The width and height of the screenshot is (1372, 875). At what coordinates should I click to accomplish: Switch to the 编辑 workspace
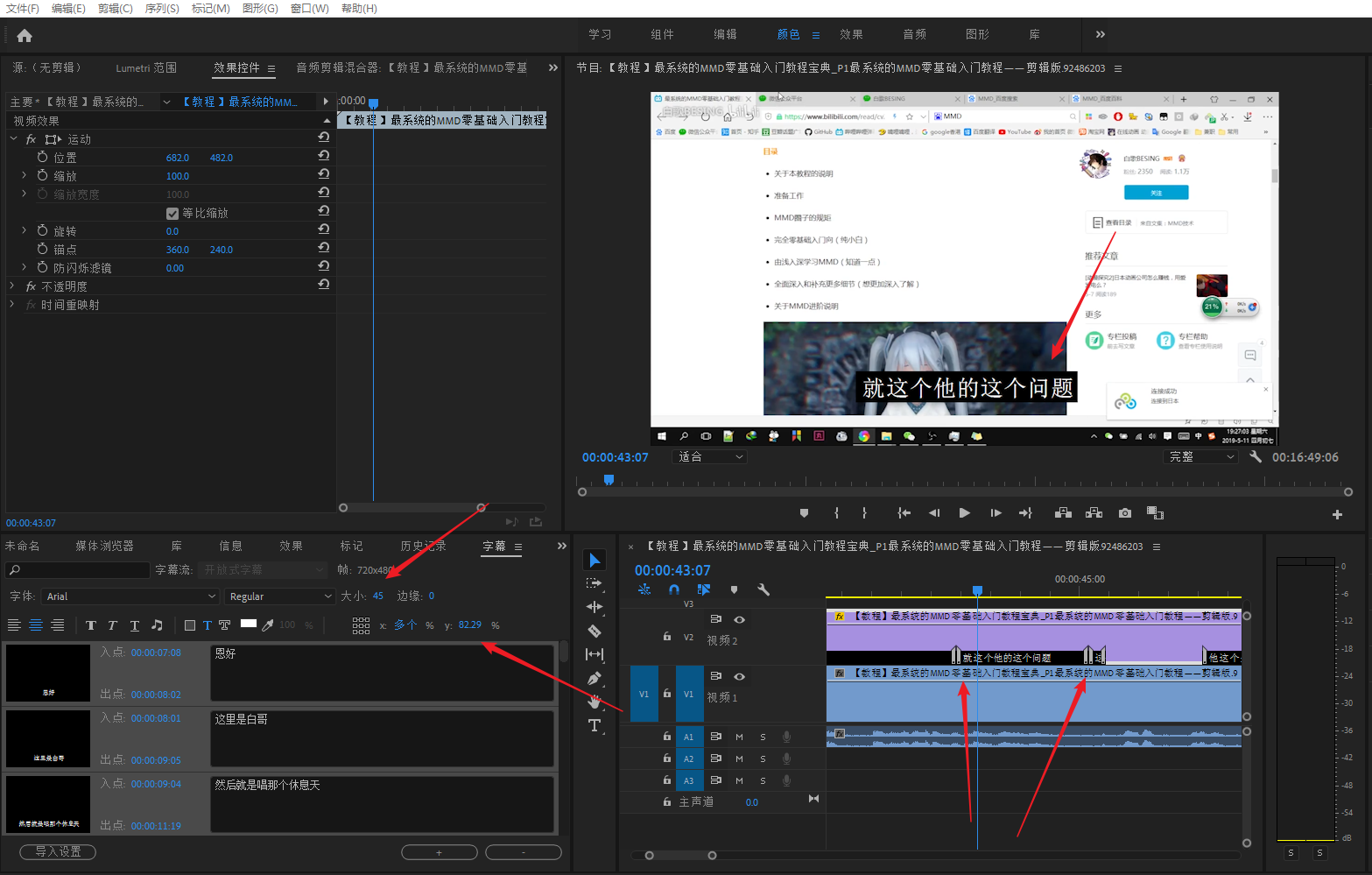point(725,34)
